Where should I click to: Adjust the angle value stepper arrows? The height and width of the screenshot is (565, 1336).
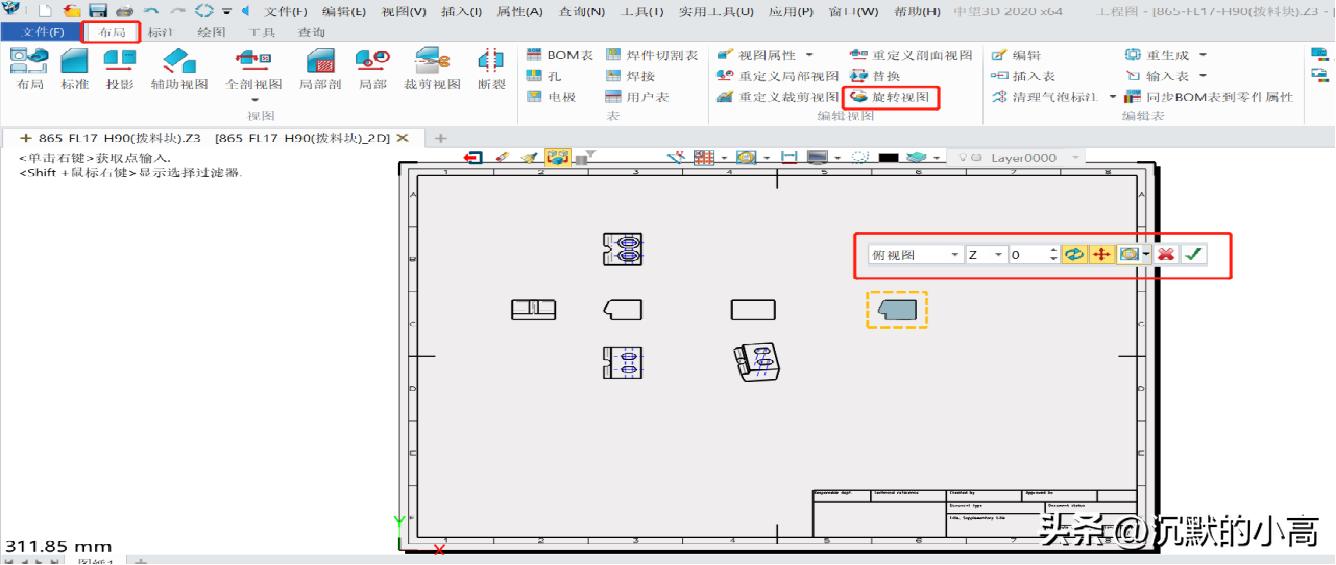(1053, 255)
